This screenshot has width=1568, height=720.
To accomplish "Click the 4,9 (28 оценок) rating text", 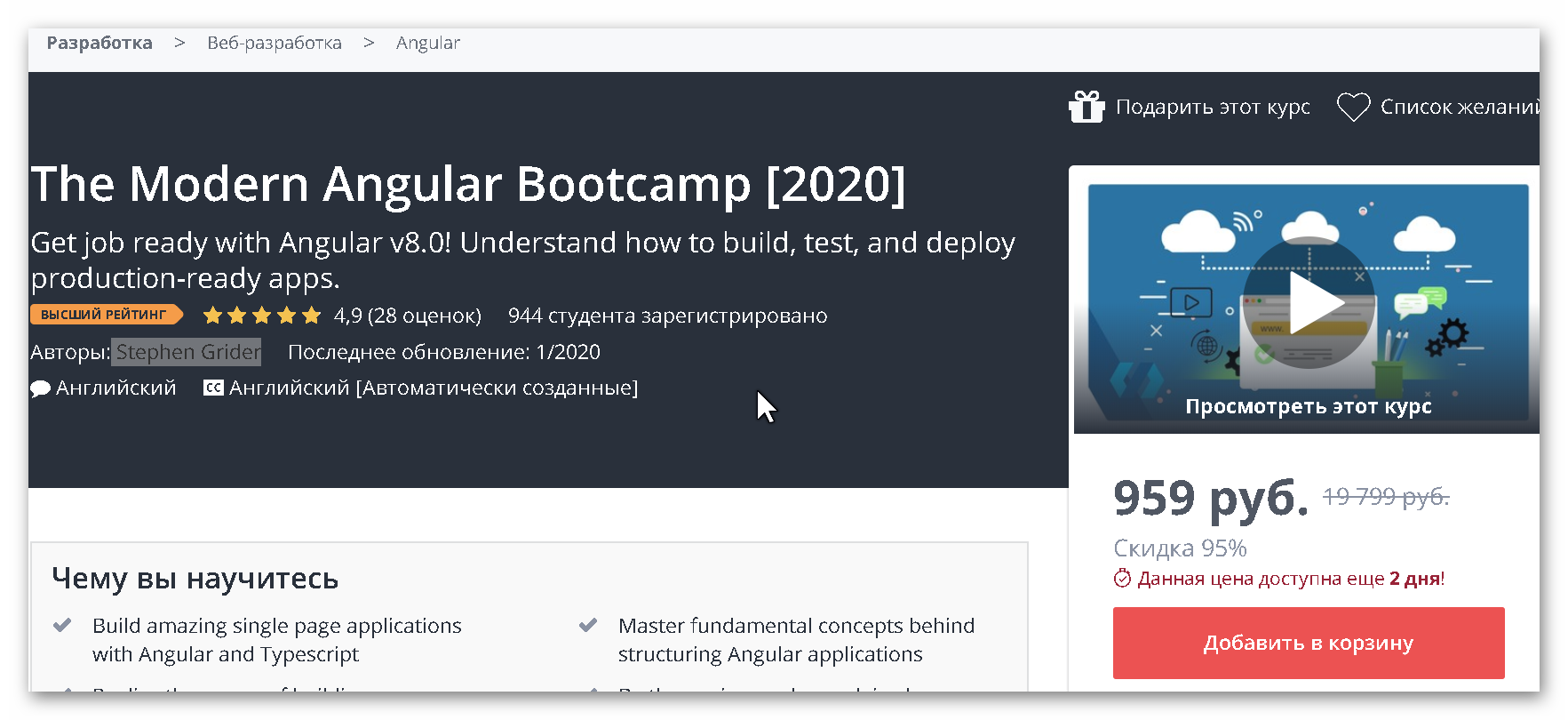I will 407,316.
